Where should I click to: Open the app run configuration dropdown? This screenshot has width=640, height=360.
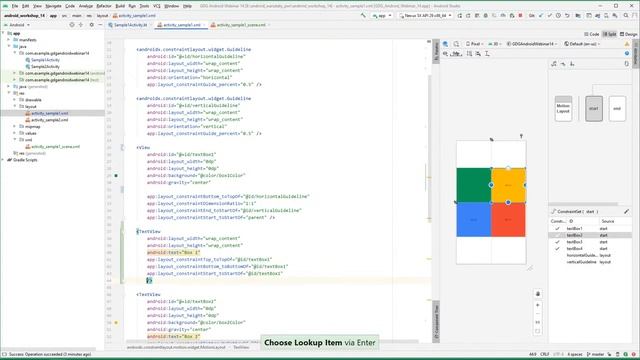(382, 16)
